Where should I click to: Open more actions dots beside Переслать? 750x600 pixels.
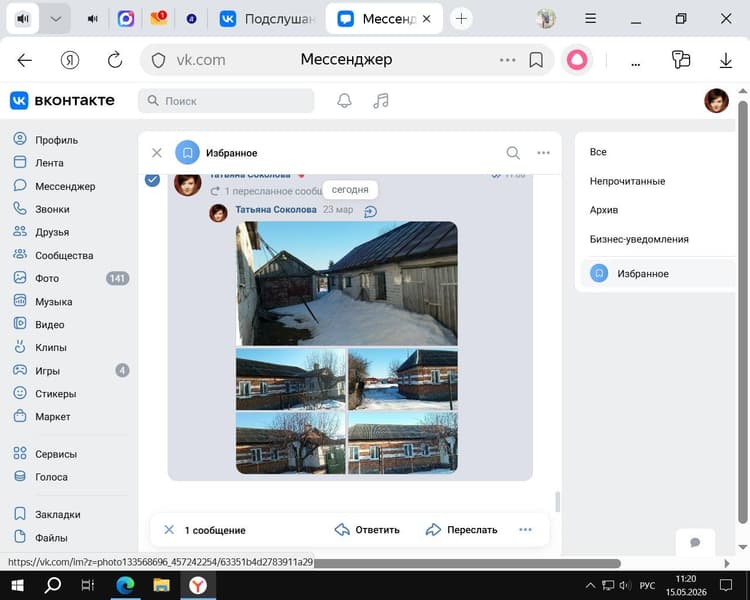tap(525, 530)
